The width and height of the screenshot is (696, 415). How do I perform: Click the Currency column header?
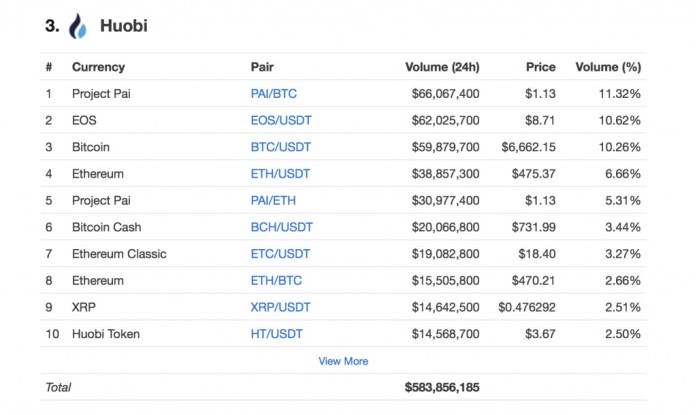[x=98, y=67]
